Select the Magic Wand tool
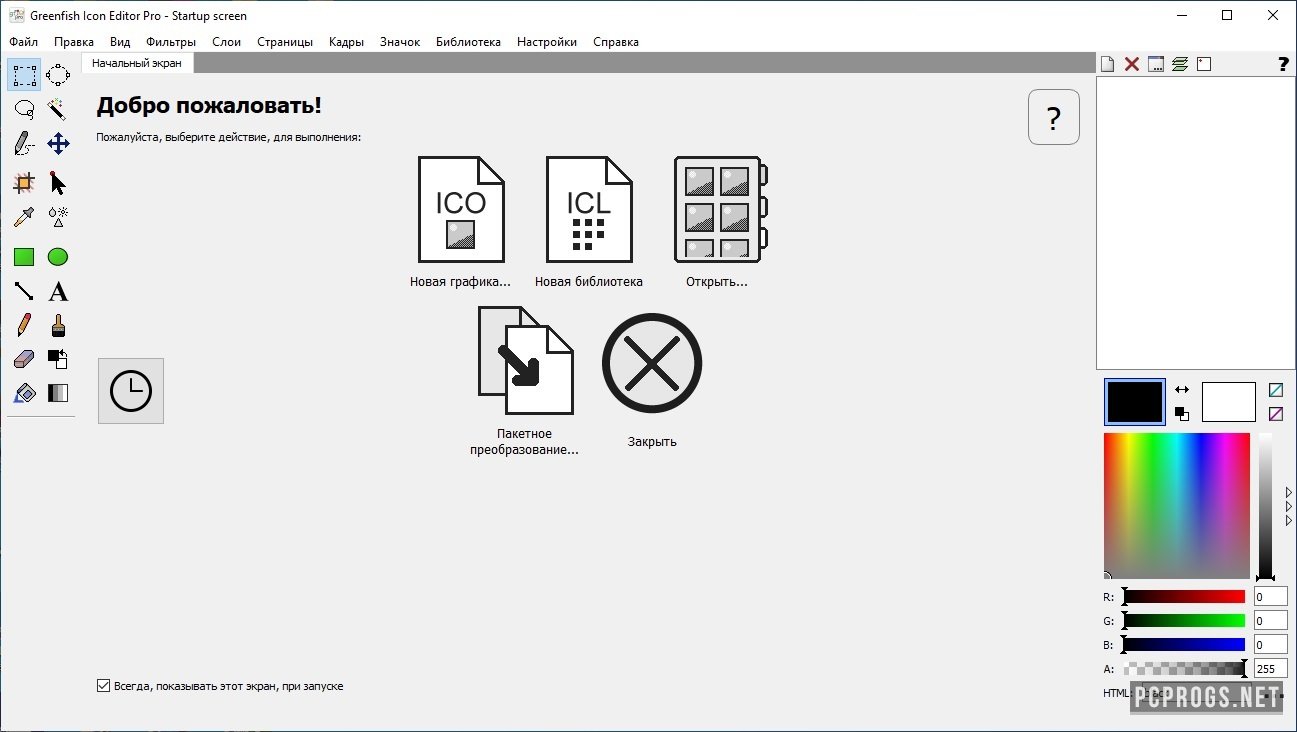 click(58, 109)
